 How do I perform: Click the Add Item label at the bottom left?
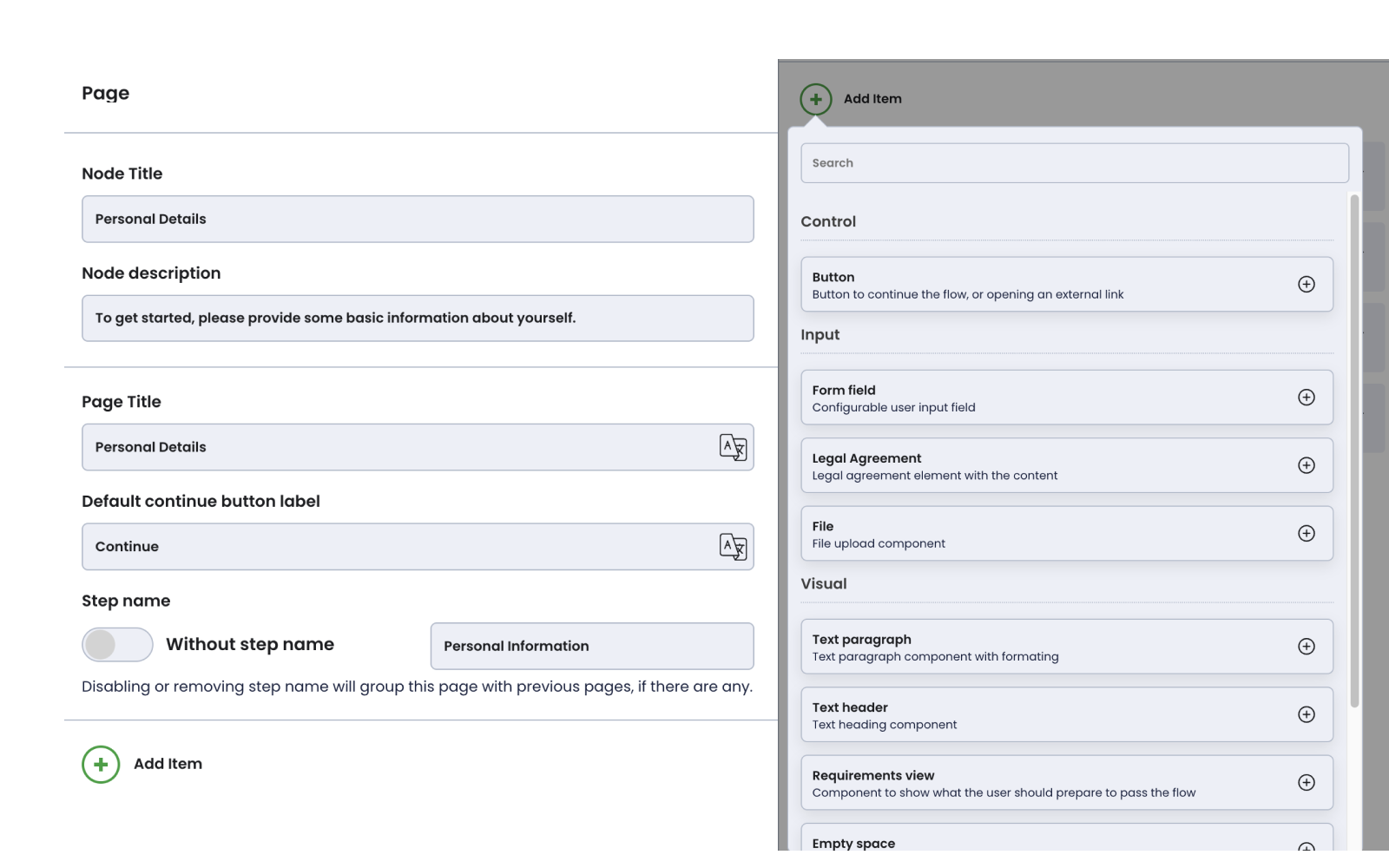pos(168,765)
